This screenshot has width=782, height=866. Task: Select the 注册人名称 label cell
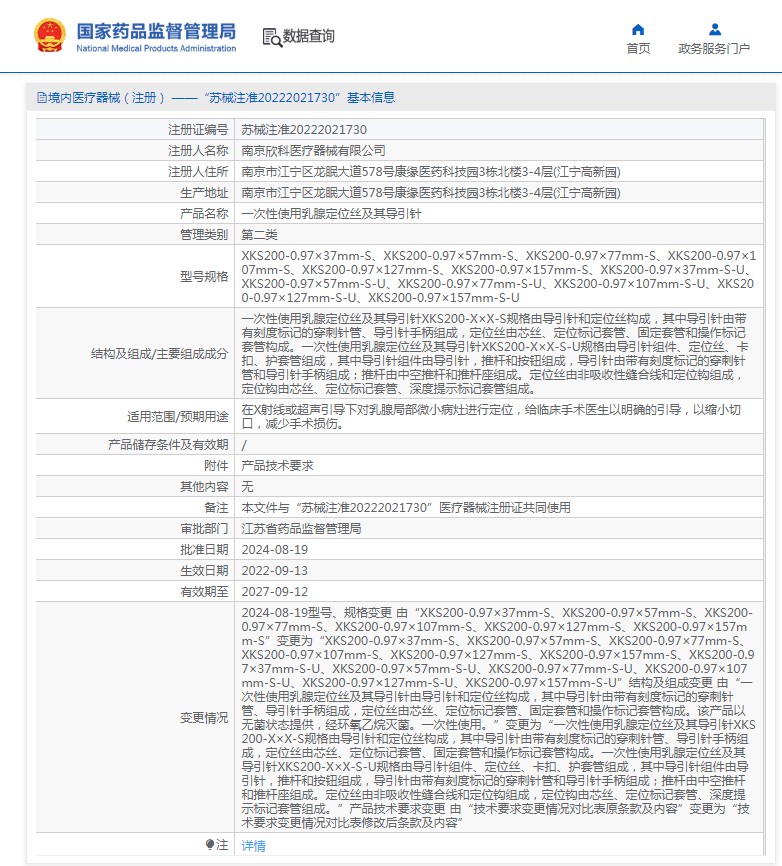coord(135,150)
